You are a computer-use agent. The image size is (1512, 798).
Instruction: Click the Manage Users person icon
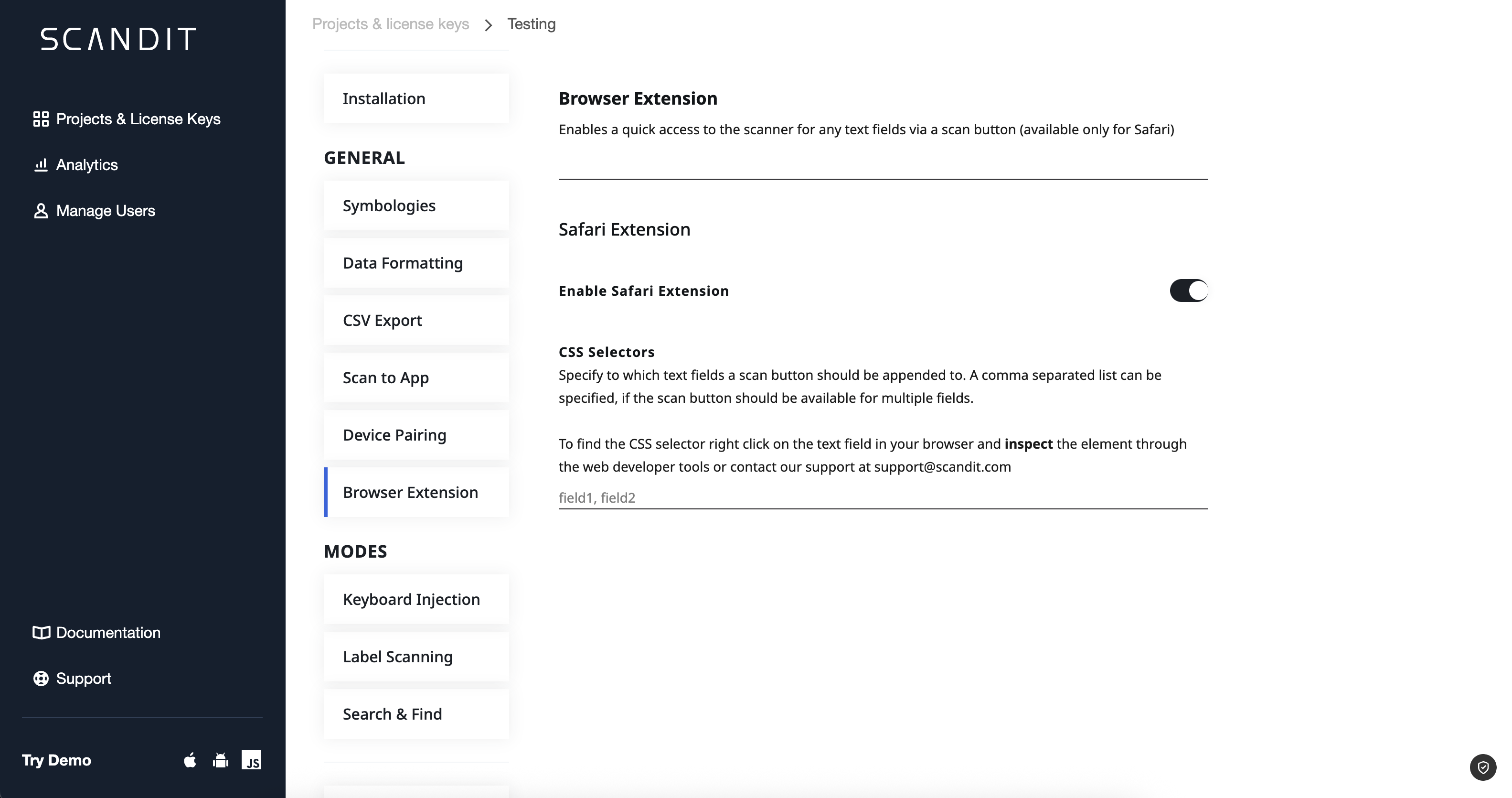pyautogui.click(x=41, y=210)
